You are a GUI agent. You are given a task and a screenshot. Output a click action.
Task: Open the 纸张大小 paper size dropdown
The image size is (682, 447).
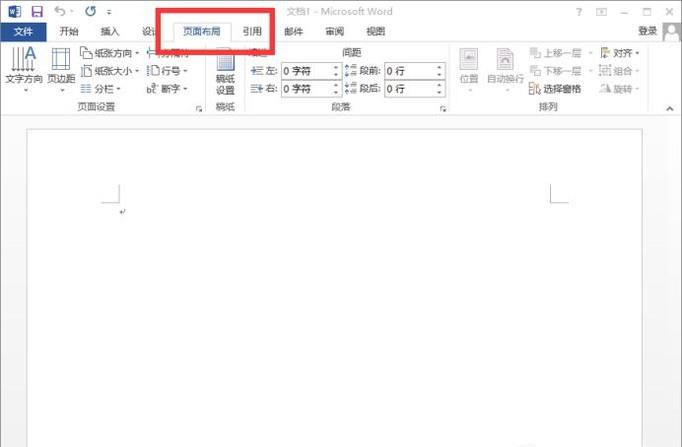[110, 71]
